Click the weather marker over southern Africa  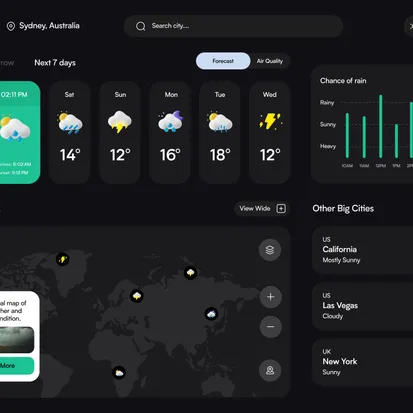pyautogui.click(x=119, y=372)
